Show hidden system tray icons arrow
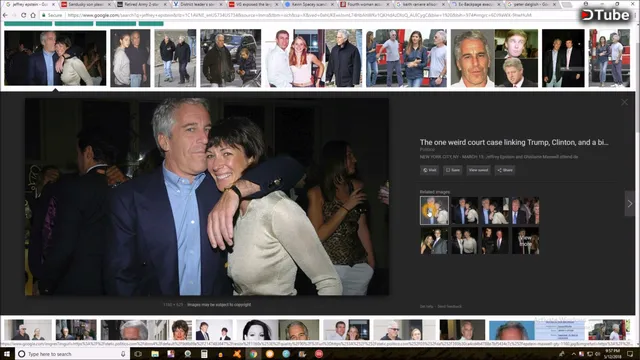This screenshot has height=360, width=640. 573,354
